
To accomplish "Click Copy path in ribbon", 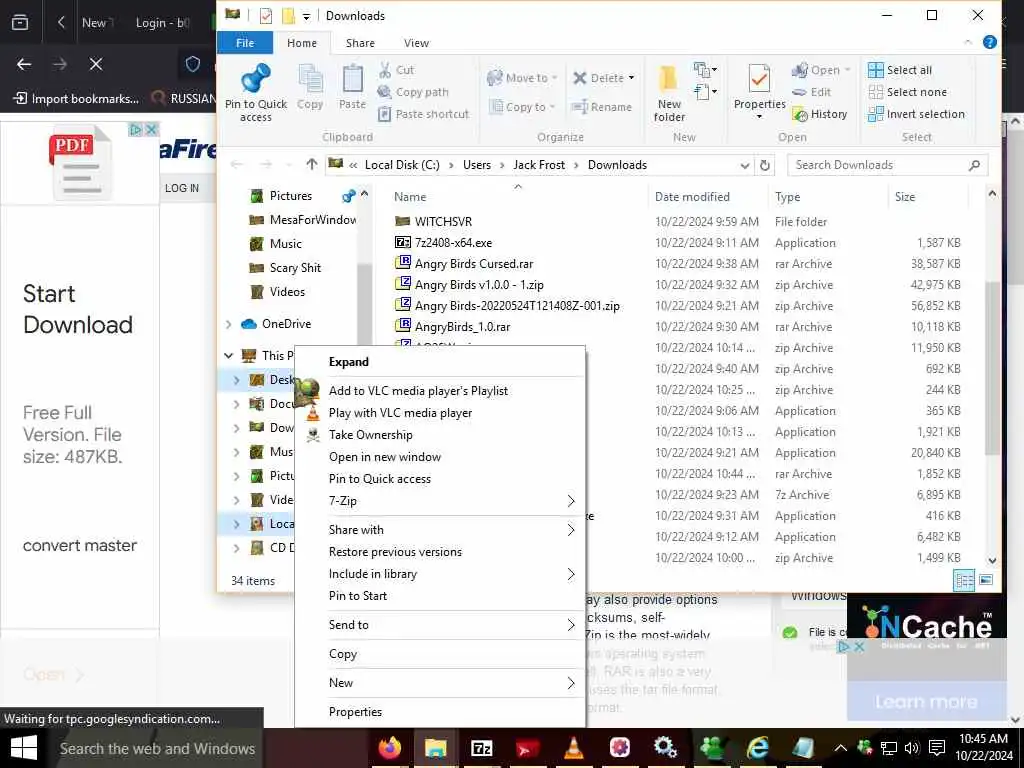I will coord(414,92).
